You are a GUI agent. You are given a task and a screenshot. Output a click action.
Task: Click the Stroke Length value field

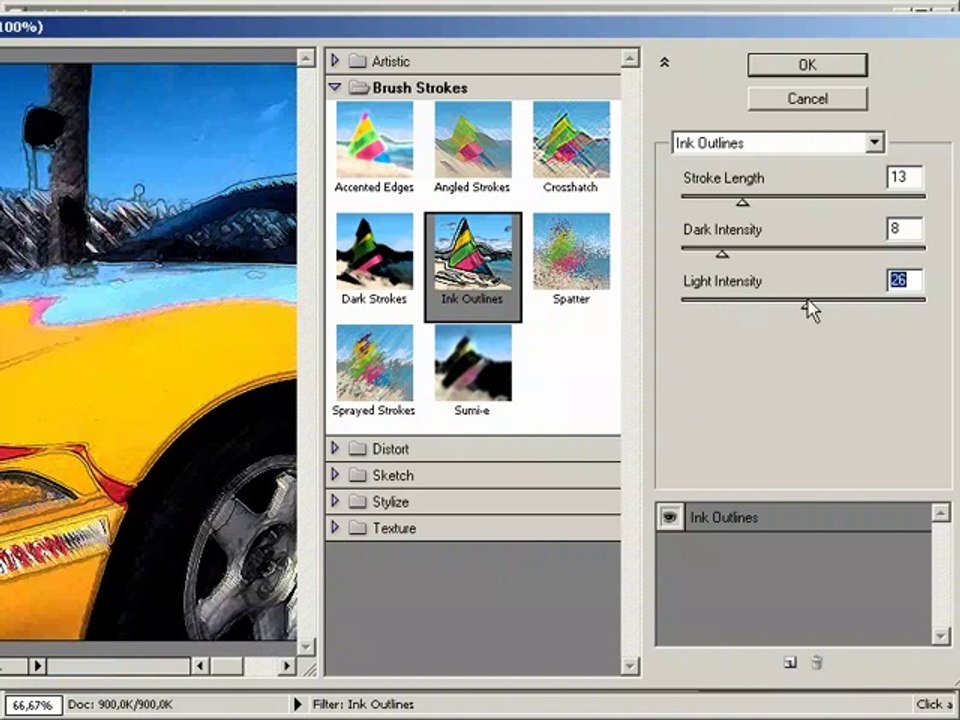(x=904, y=177)
